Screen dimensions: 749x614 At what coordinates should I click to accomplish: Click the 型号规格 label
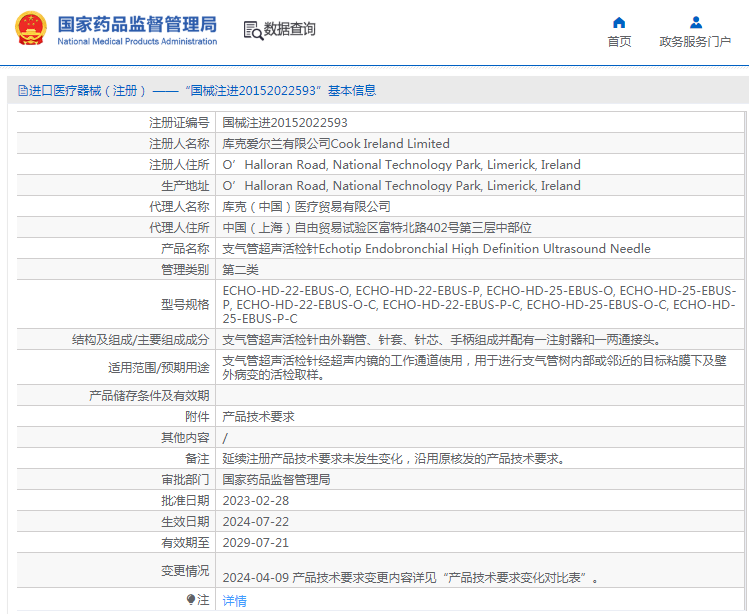185,305
